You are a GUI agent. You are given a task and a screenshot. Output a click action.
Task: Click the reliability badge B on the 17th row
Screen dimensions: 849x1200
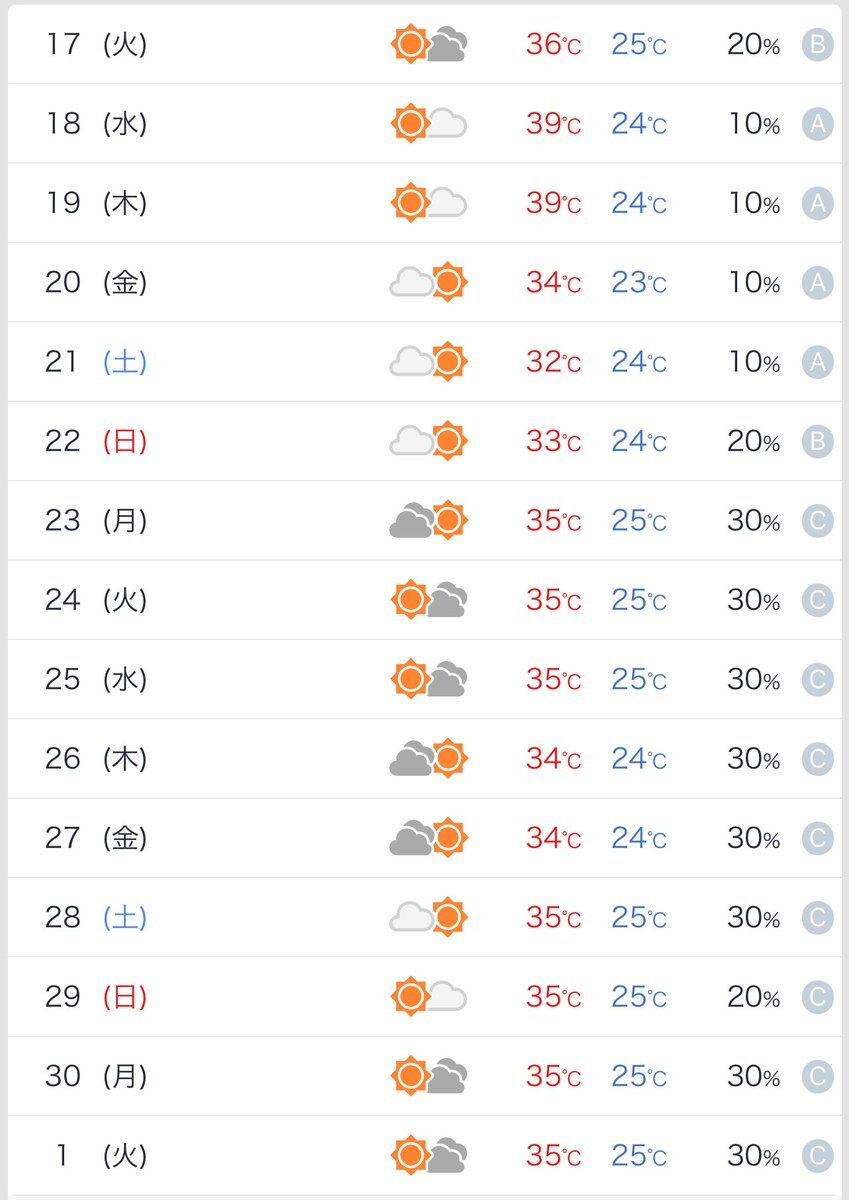click(817, 45)
